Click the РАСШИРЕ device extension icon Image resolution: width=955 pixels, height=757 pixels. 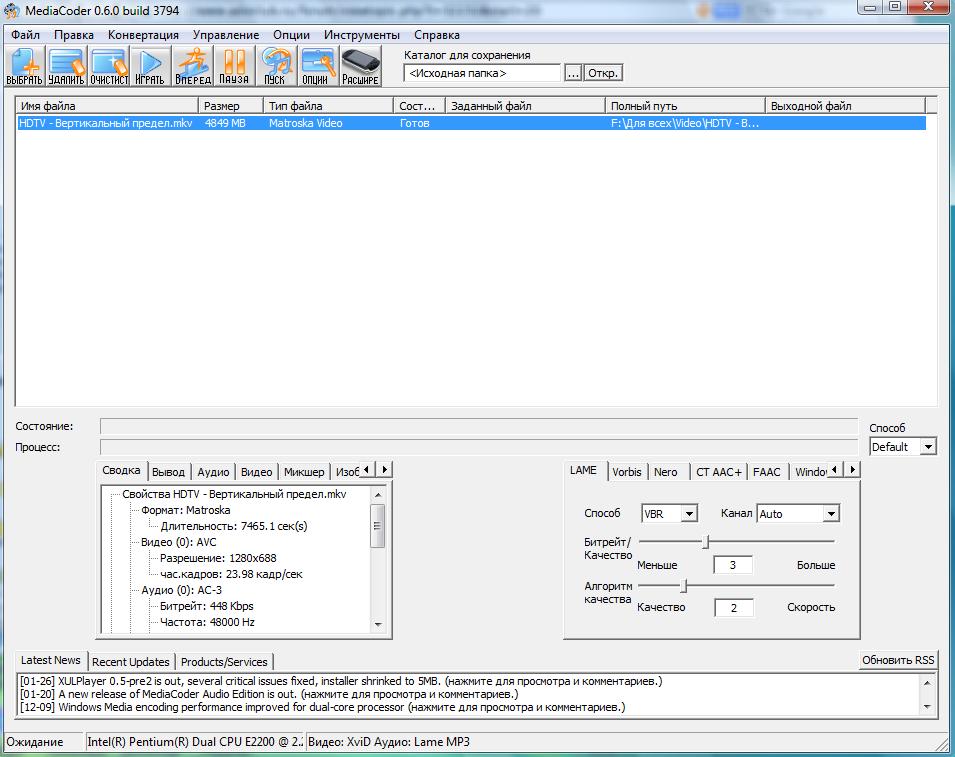click(x=361, y=66)
